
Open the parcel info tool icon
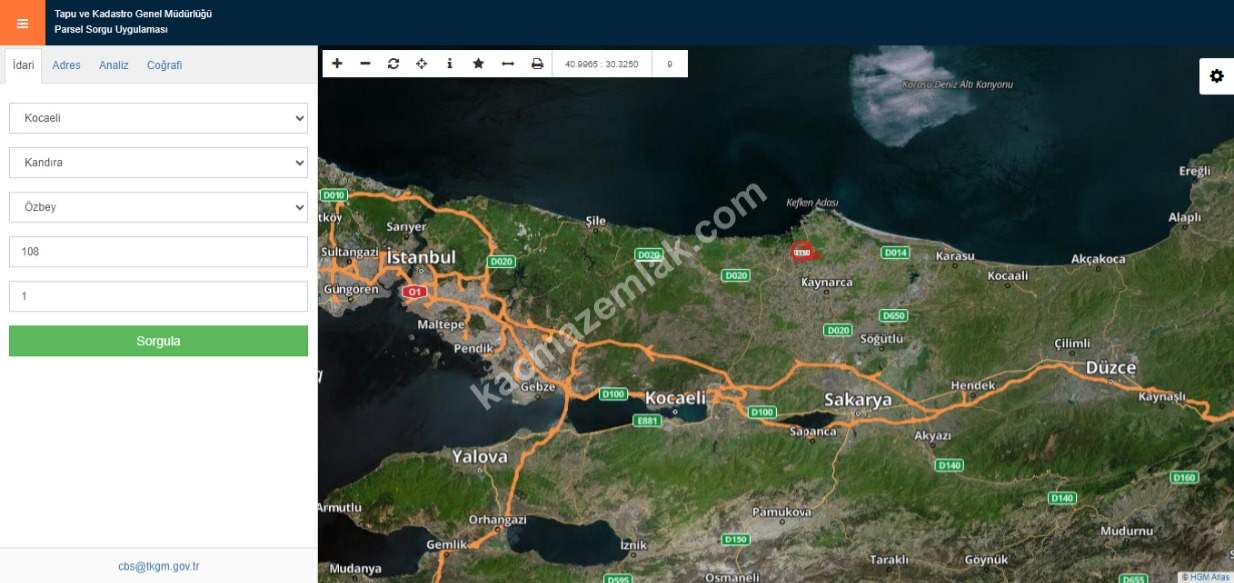pos(449,64)
